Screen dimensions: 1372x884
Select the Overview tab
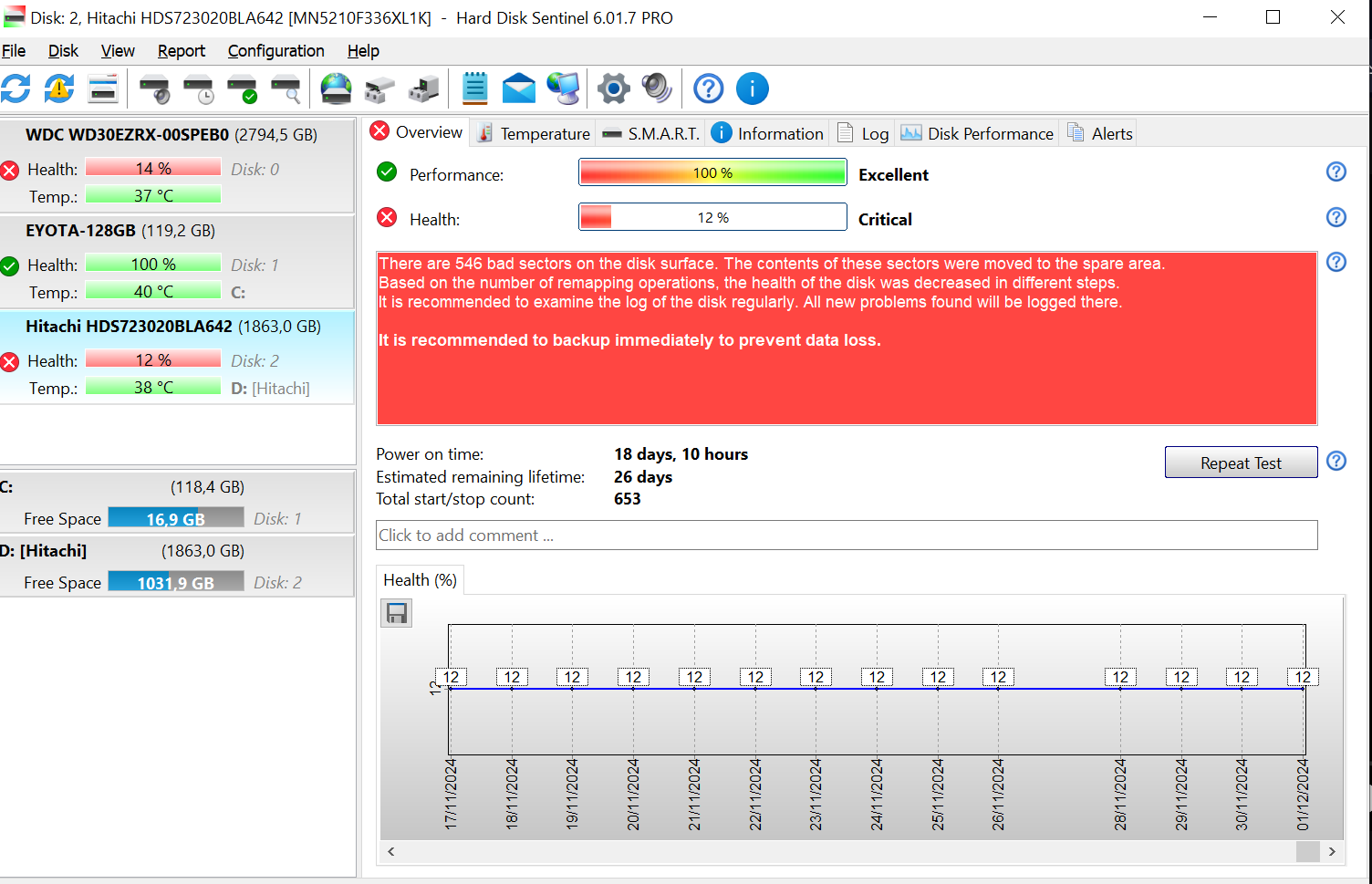pos(417,132)
